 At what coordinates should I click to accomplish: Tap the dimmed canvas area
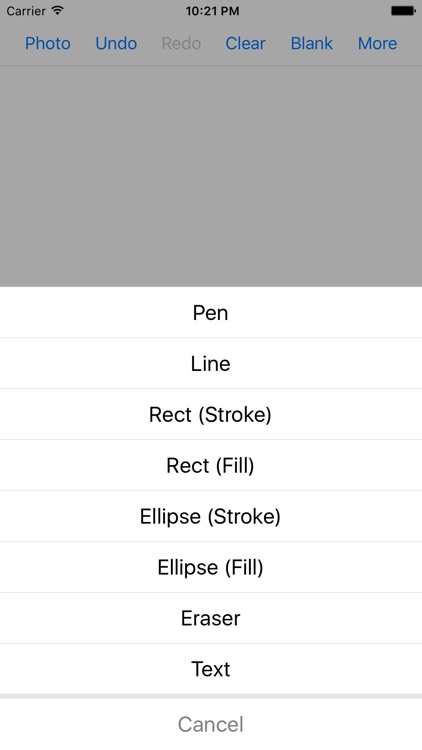click(211, 176)
